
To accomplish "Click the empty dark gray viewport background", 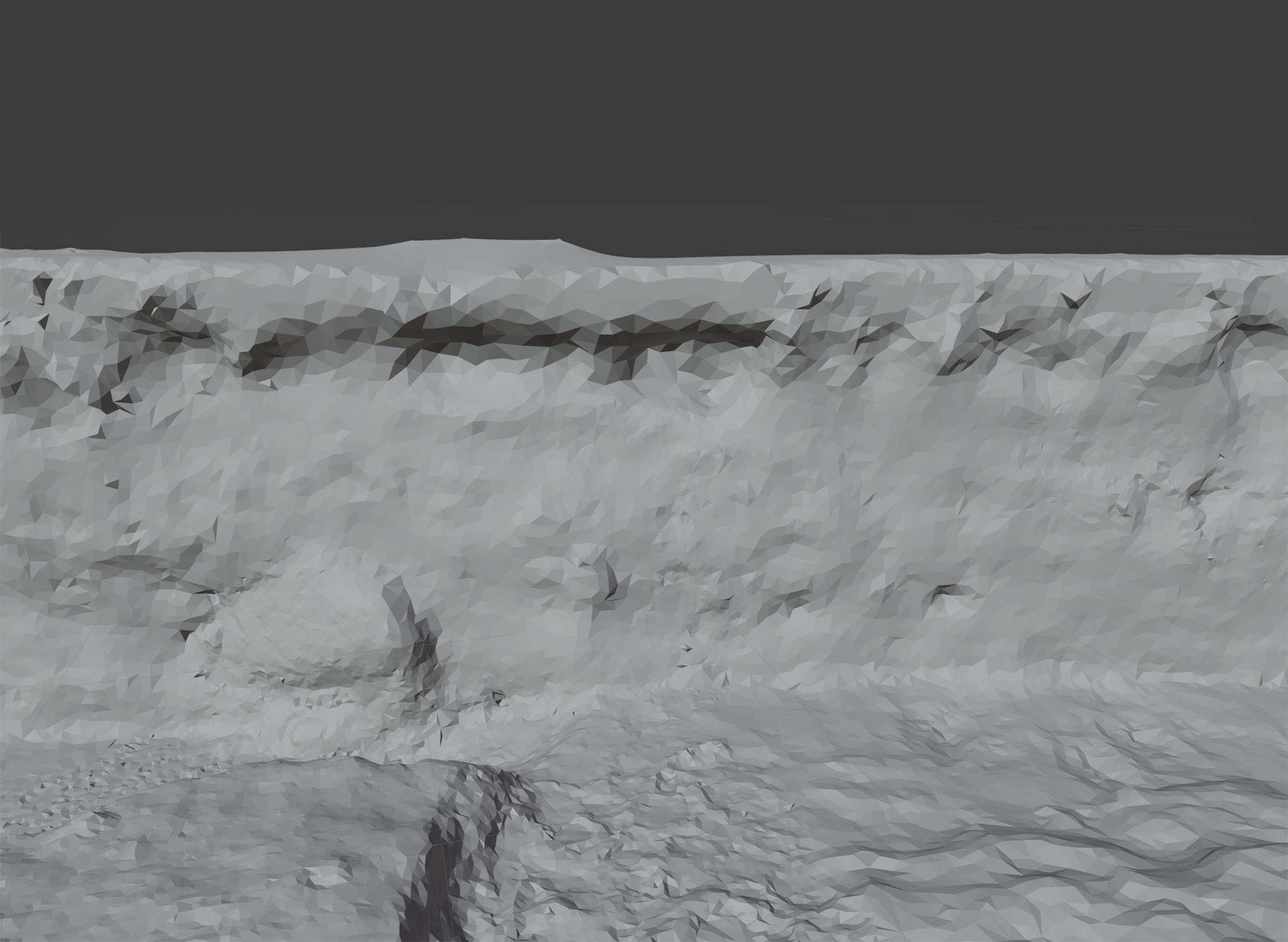I will tap(644, 118).
